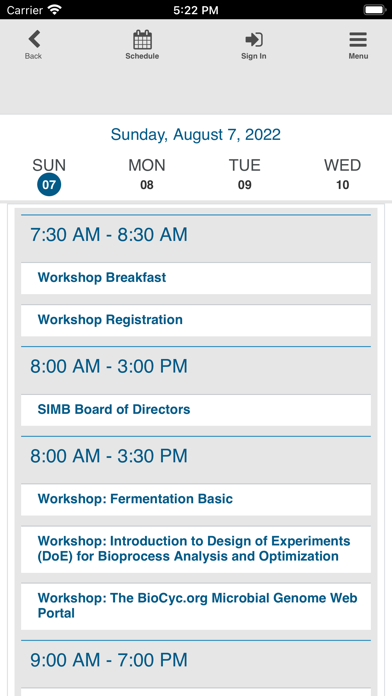Open the hamburger Menu icon
Image resolution: width=392 pixels, height=696 pixels.
pyautogui.click(x=358, y=40)
